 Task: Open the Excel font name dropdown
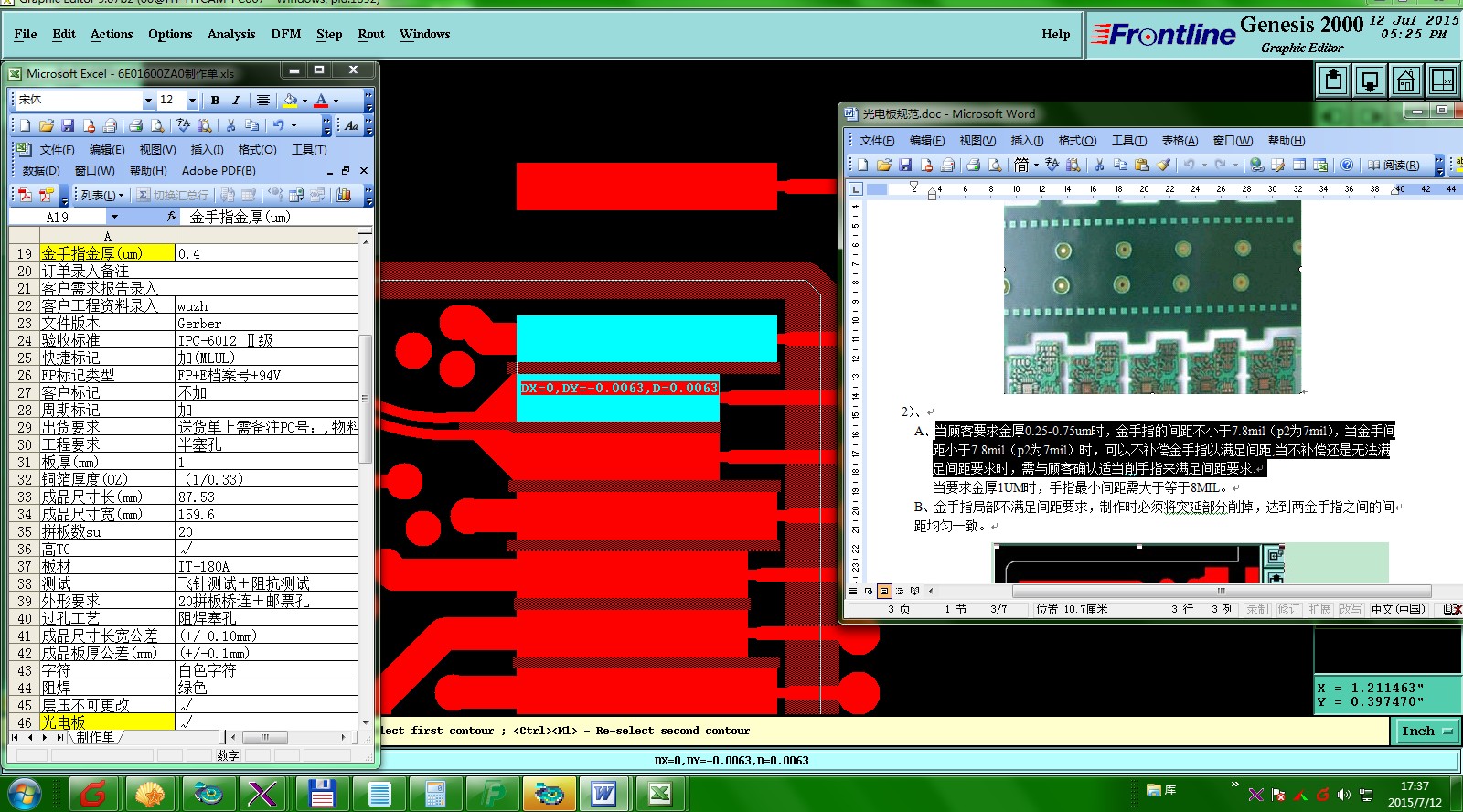coord(148,100)
